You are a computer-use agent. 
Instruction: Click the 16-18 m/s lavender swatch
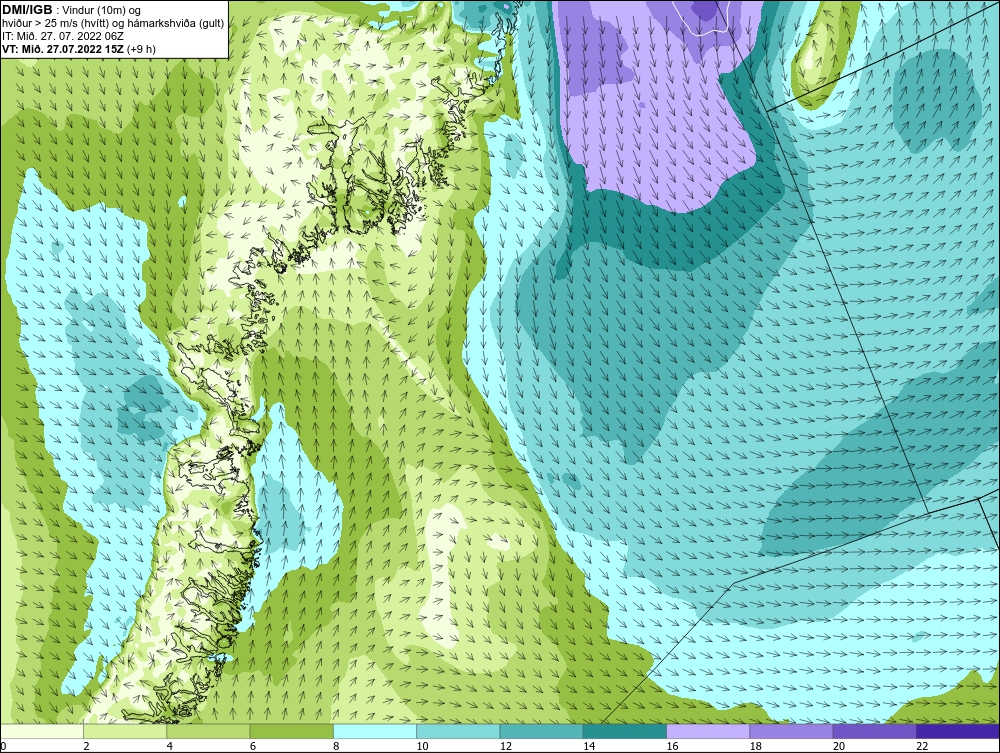[x=708, y=731]
